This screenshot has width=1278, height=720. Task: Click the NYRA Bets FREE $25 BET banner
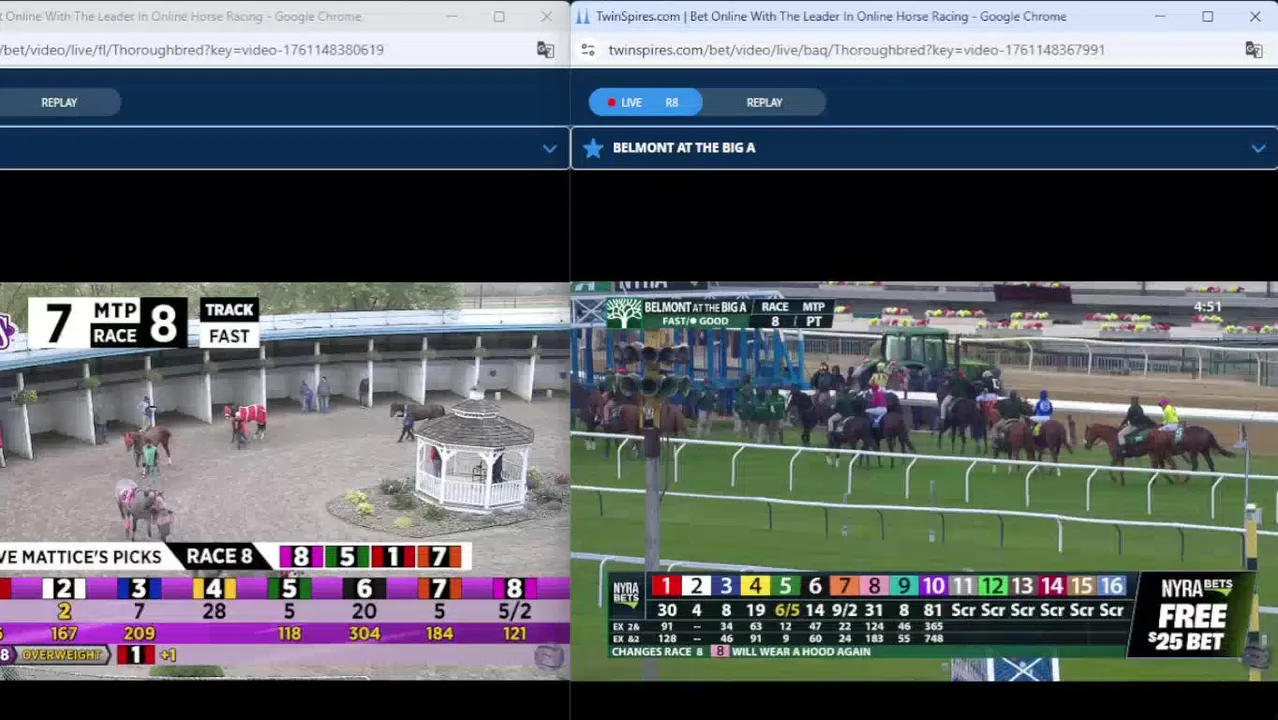pos(1192,614)
